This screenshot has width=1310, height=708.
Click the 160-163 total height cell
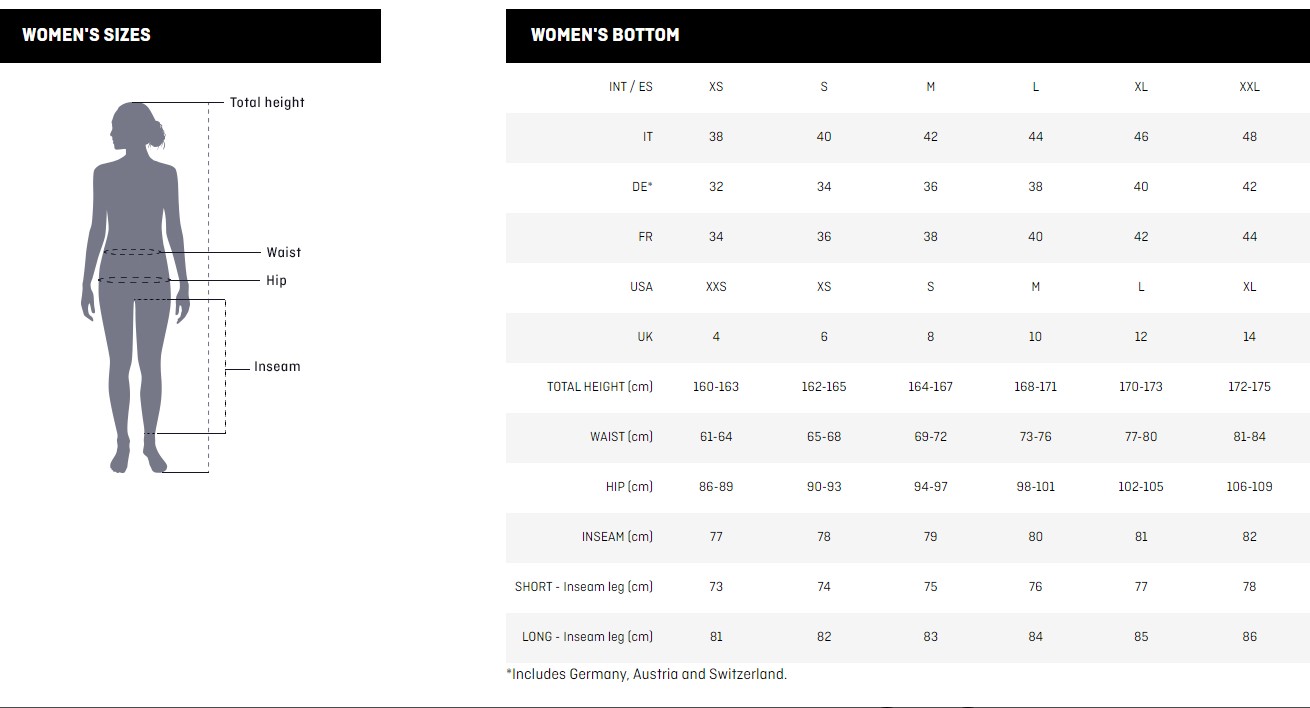pos(716,387)
